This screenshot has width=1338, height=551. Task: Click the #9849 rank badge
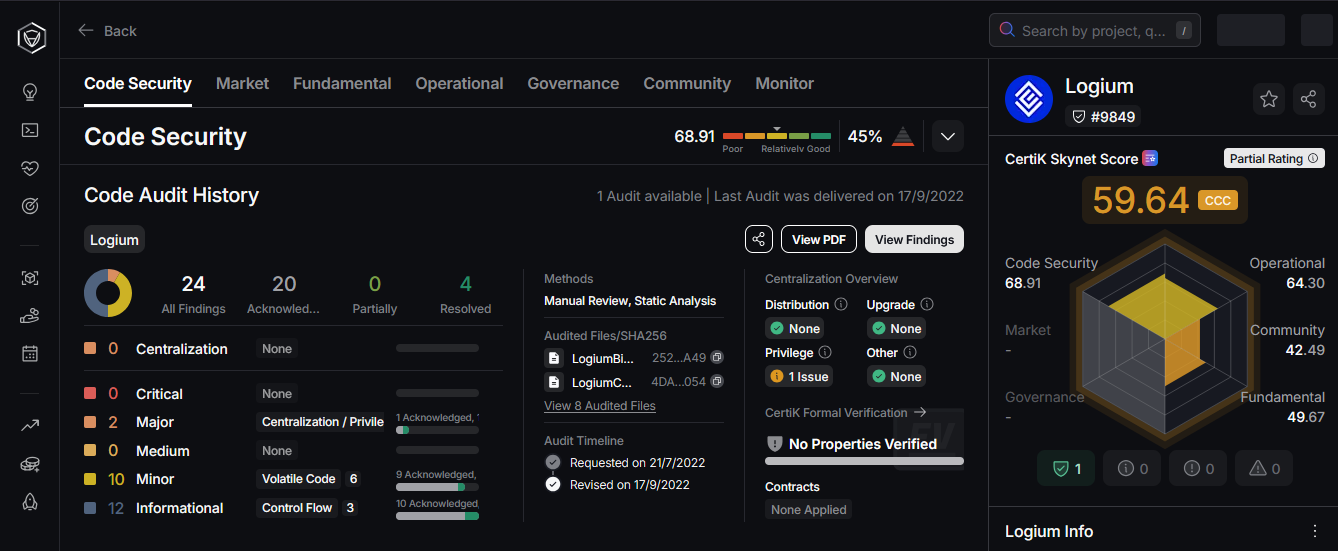click(x=1103, y=116)
